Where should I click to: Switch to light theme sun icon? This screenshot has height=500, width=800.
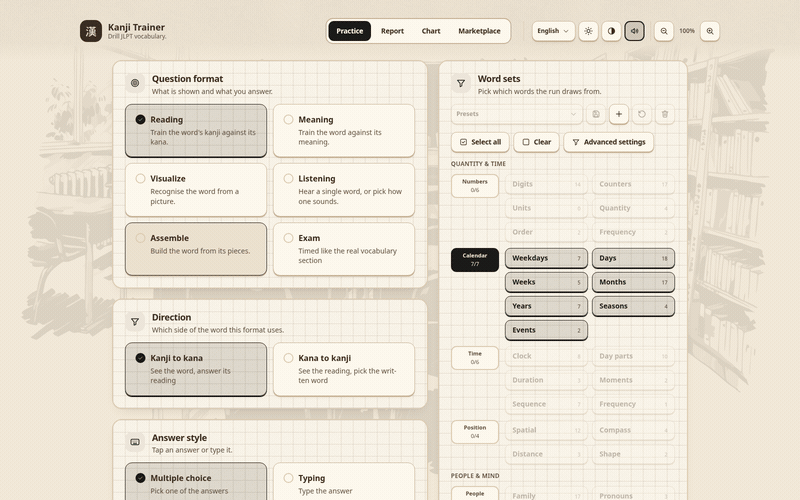coord(588,31)
